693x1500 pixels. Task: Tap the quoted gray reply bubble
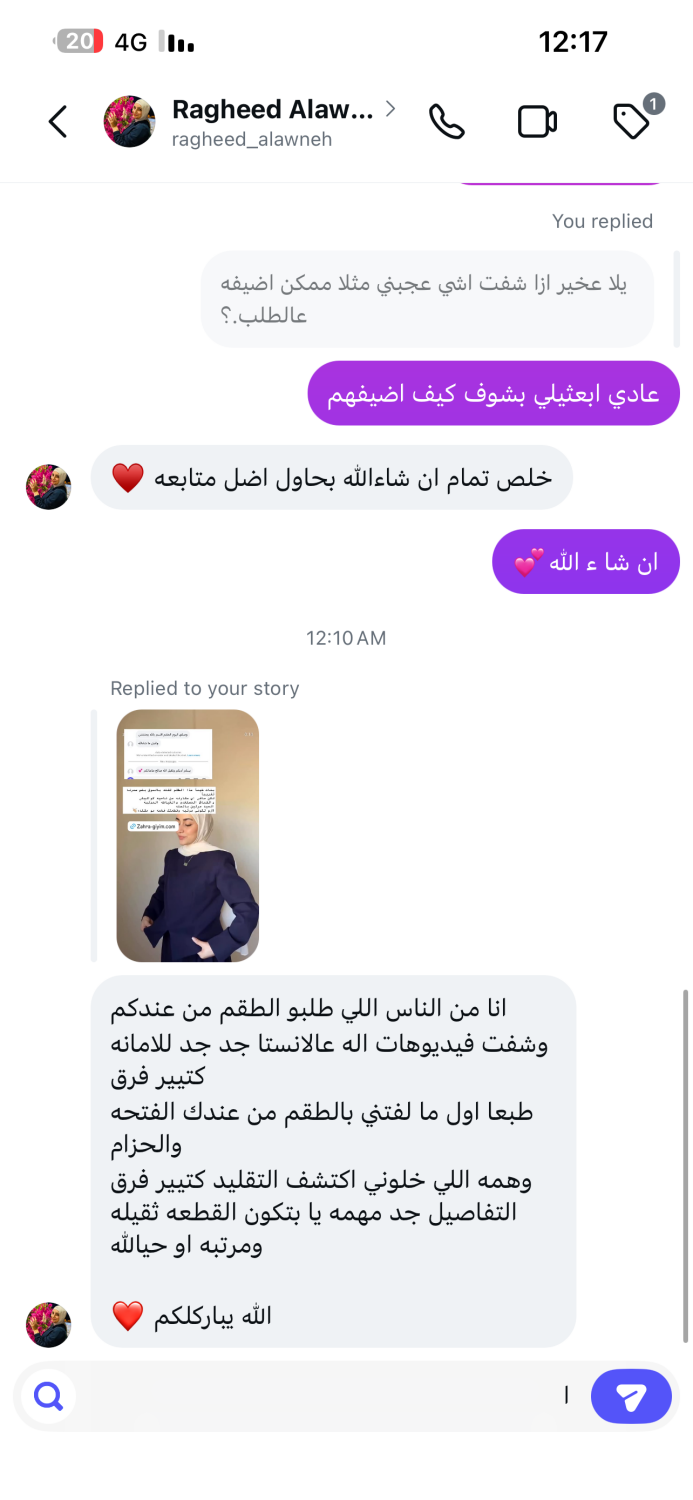click(x=427, y=299)
